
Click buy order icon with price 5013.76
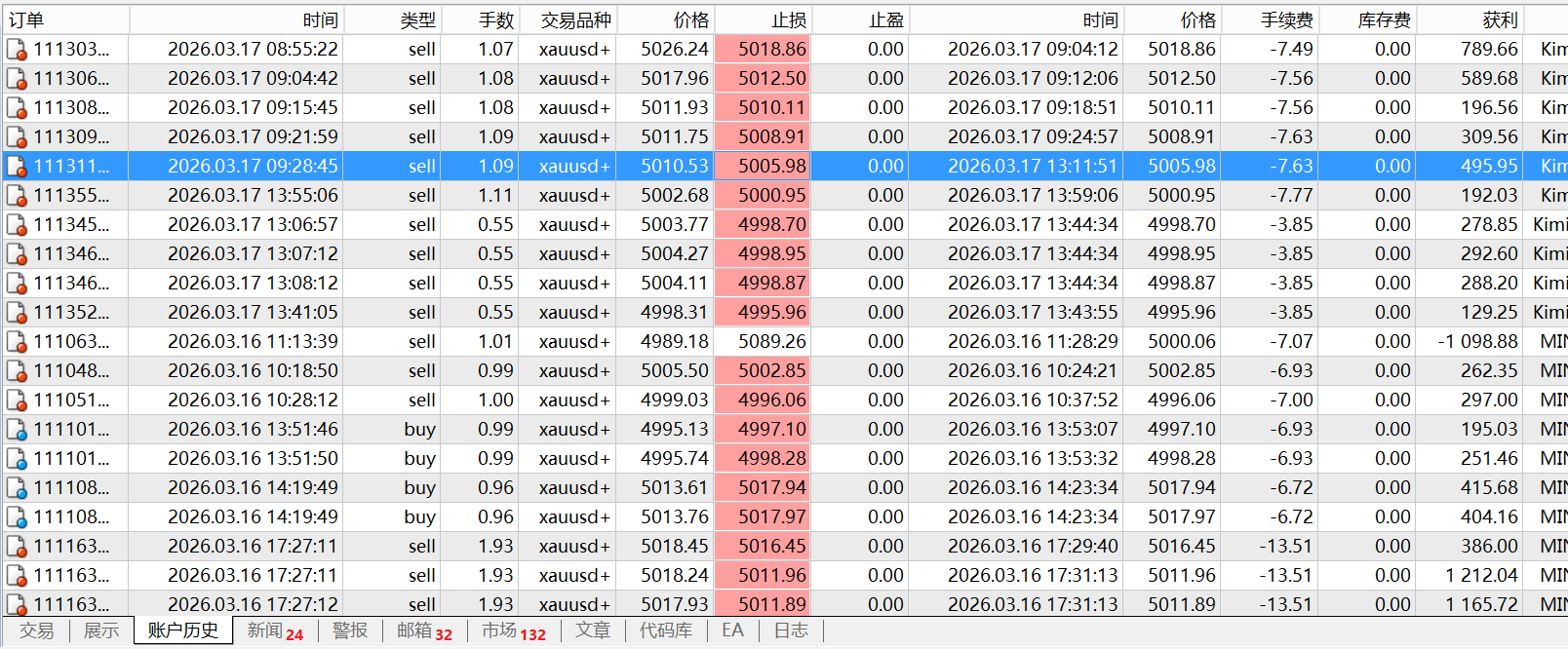(17, 517)
